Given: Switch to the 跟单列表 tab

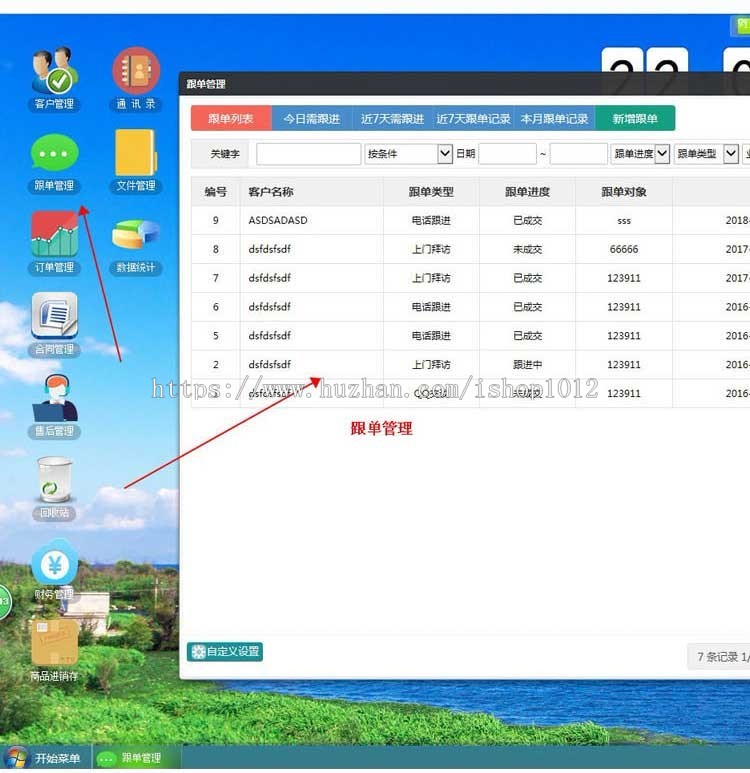Looking at the screenshot, I should [x=231, y=118].
